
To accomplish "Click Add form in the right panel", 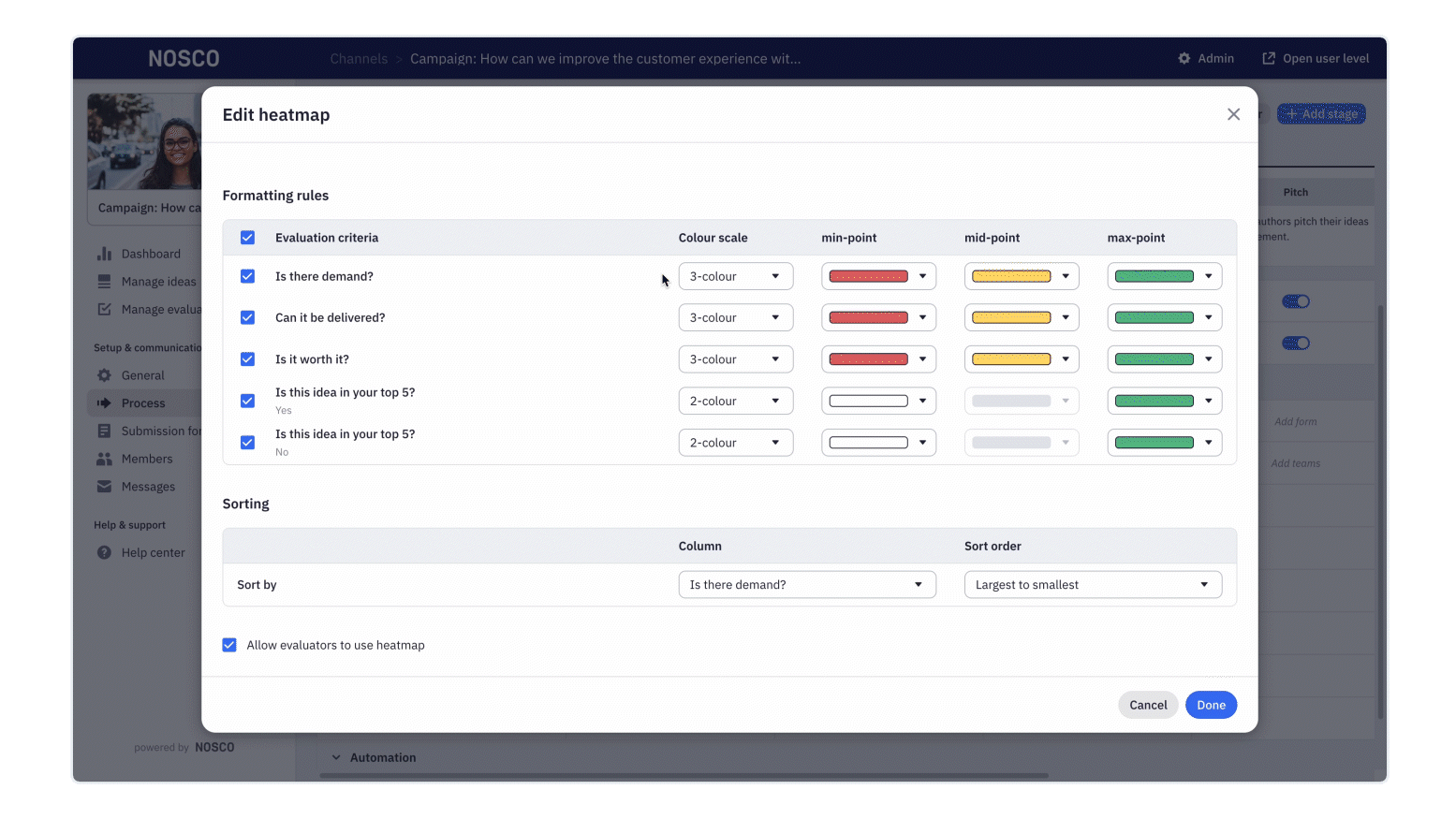I will coord(1296,421).
